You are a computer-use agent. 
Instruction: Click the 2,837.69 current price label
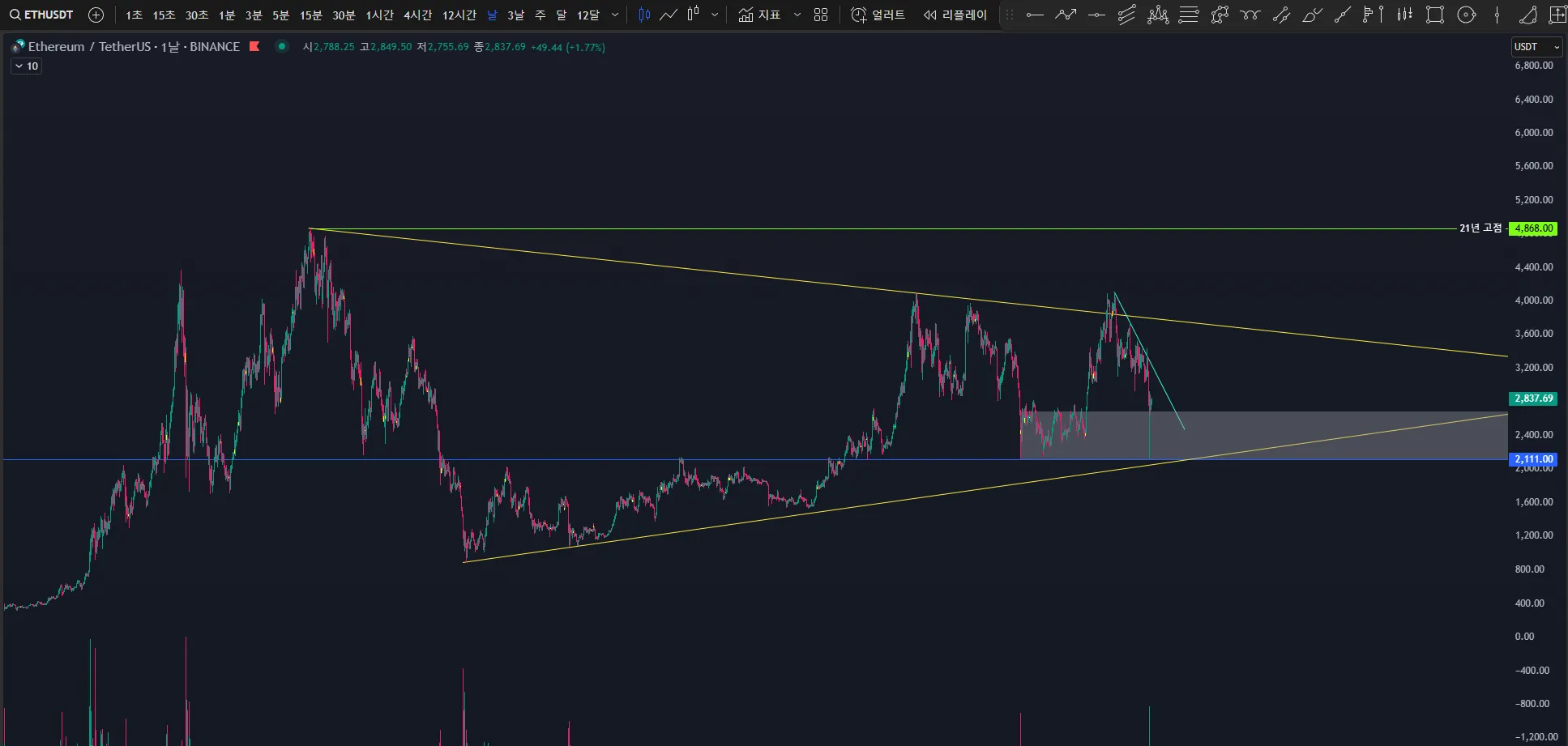[1532, 399]
